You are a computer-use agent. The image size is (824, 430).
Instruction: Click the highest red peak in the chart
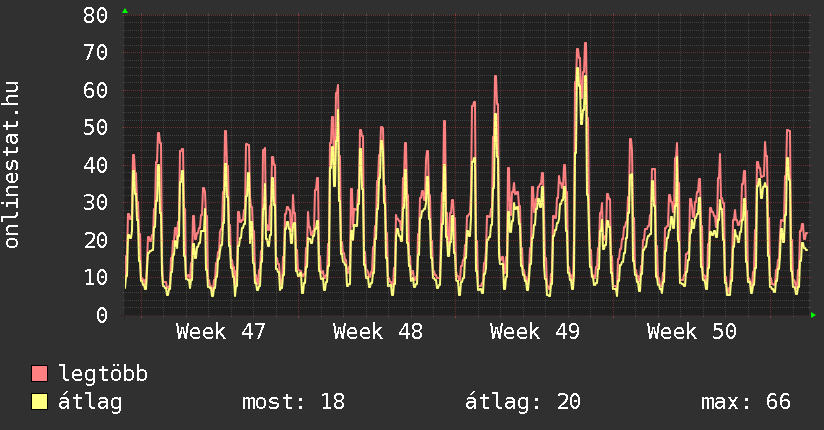point(585,44)
